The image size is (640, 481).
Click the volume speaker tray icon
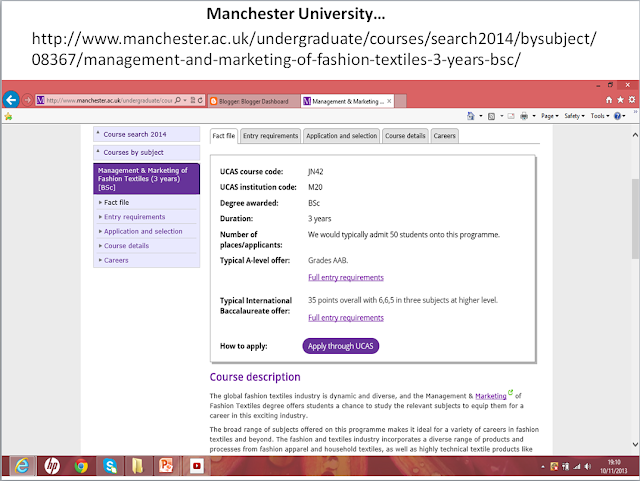coord(588,466)
